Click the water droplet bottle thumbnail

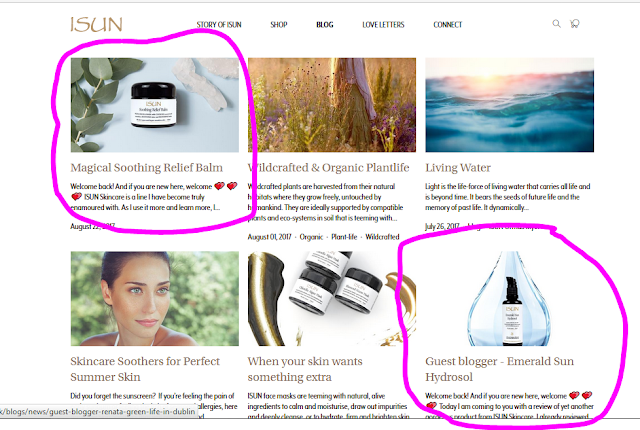509,299
